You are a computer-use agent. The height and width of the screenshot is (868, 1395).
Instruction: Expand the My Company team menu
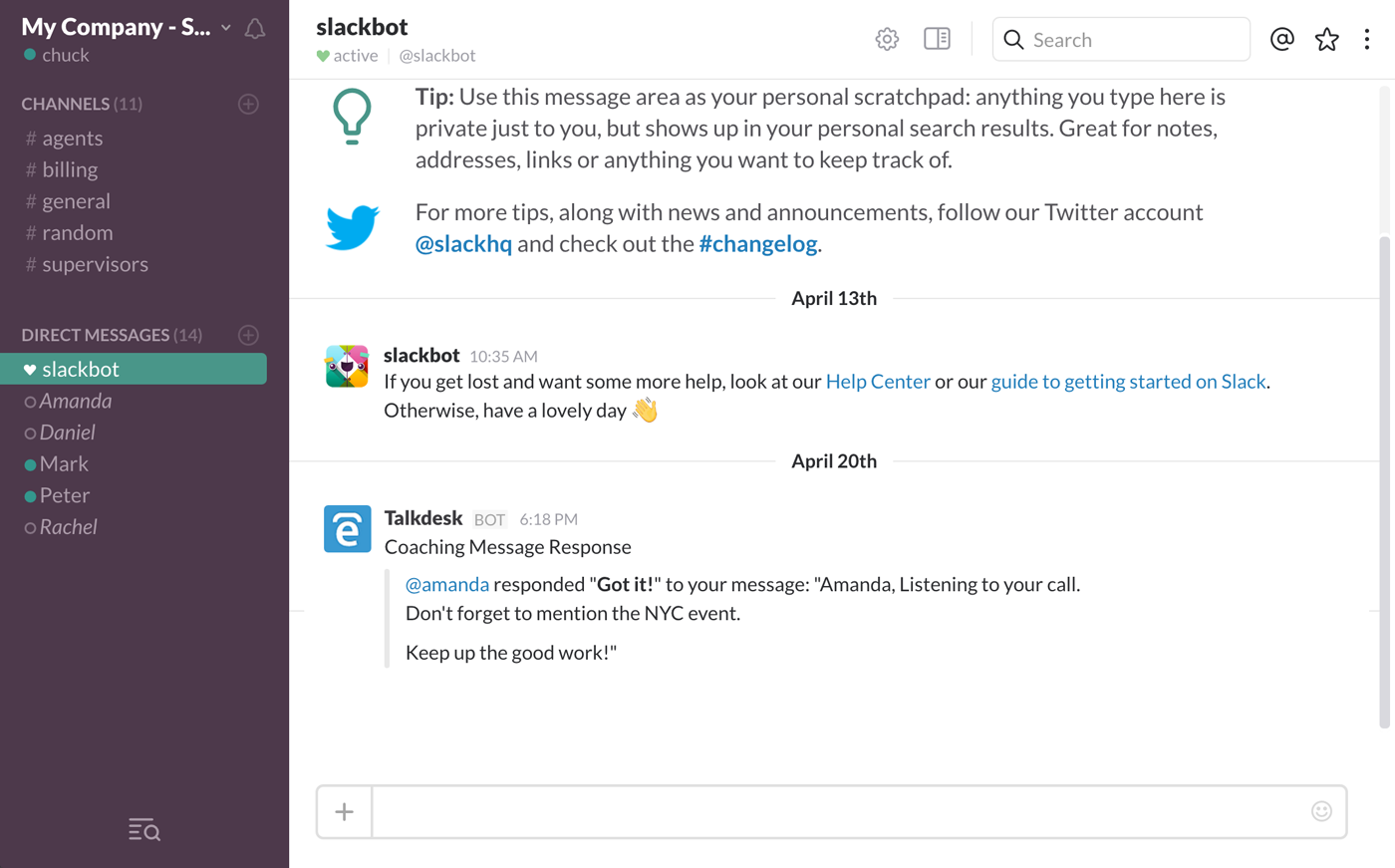(127, 27)
